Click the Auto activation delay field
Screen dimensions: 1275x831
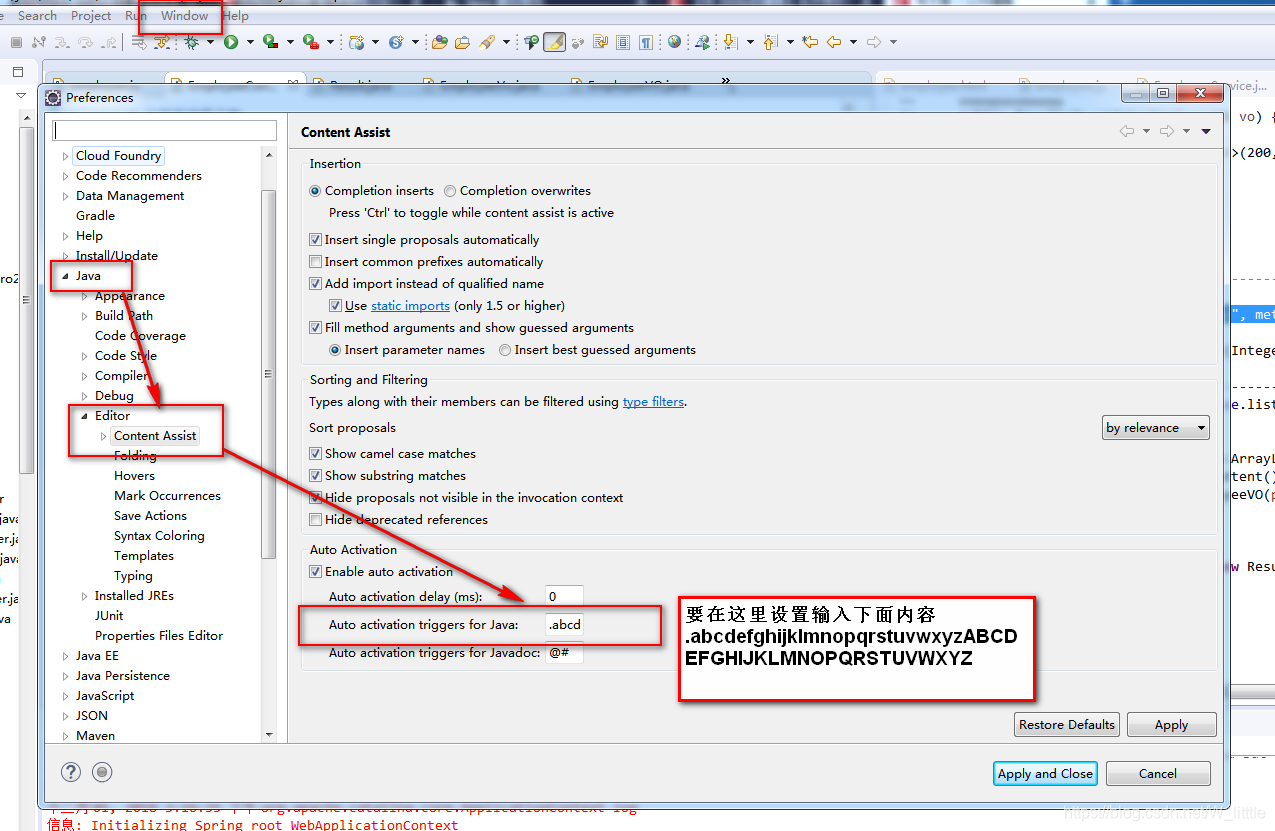pos(564,597)
